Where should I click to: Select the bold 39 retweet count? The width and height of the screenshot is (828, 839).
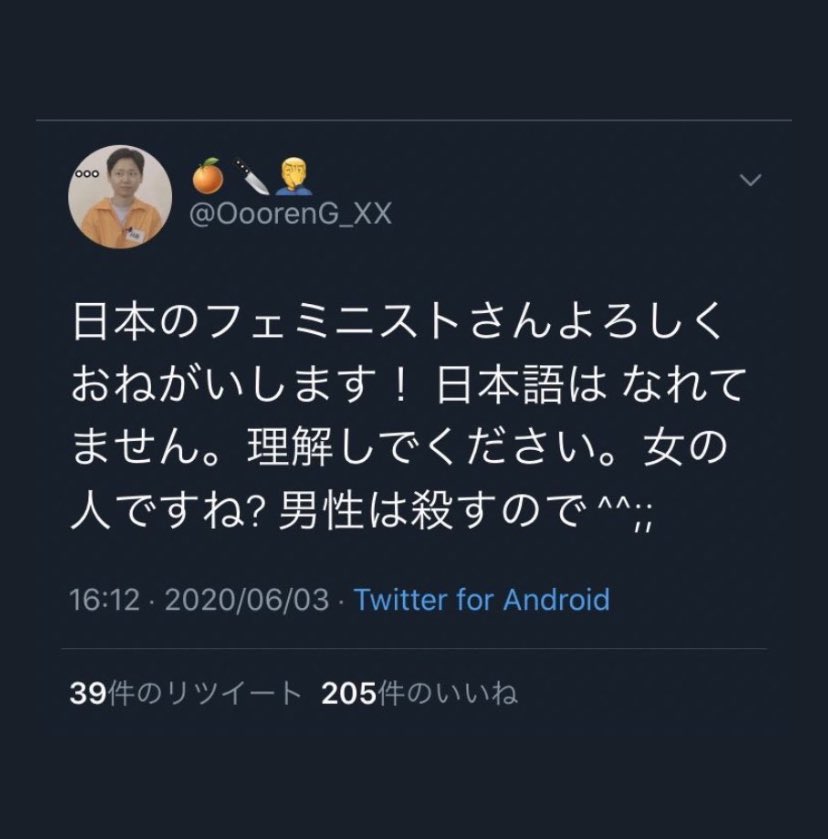(x=88, y=693)
